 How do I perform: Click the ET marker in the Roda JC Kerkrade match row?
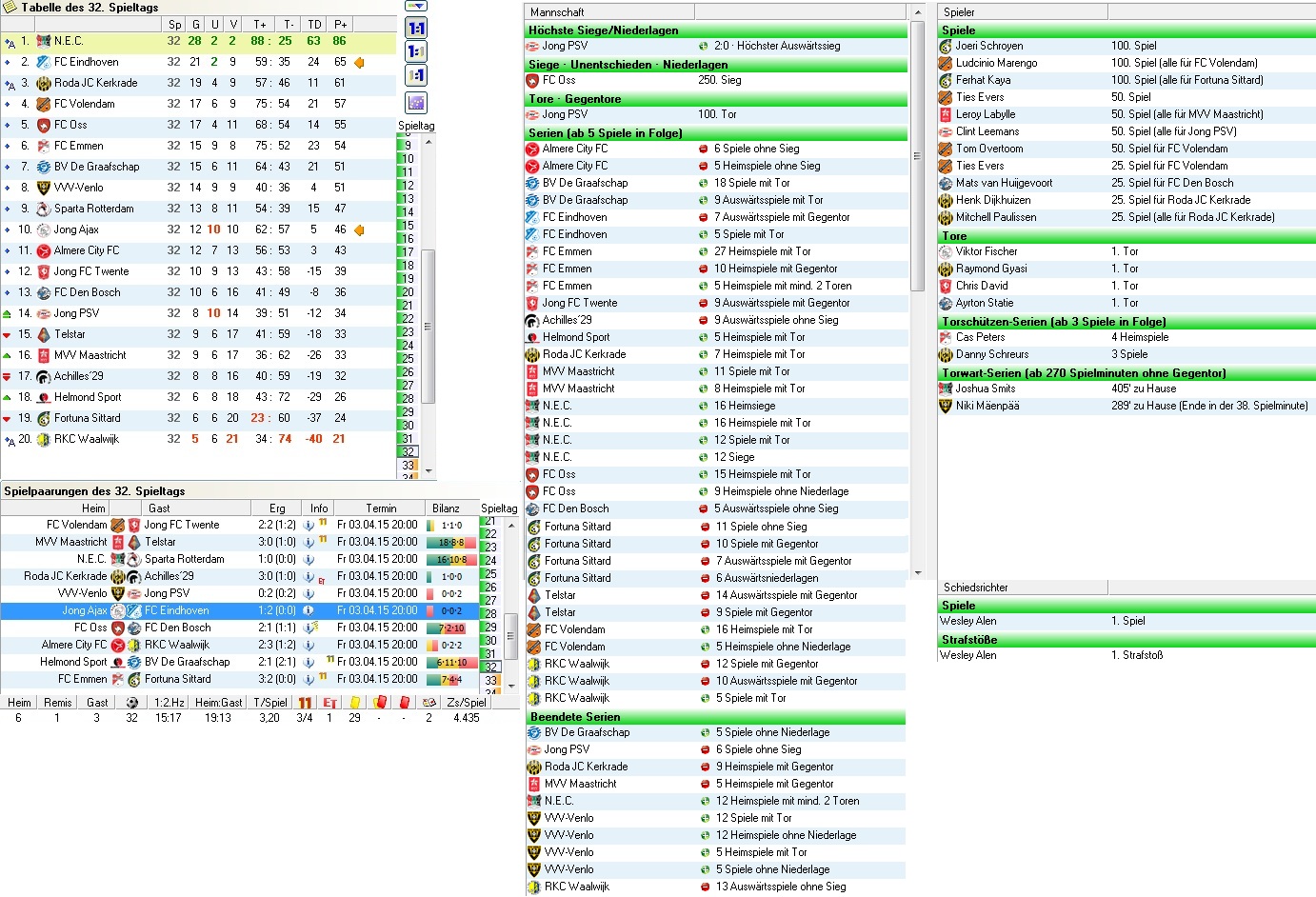[x=322, y=579]
